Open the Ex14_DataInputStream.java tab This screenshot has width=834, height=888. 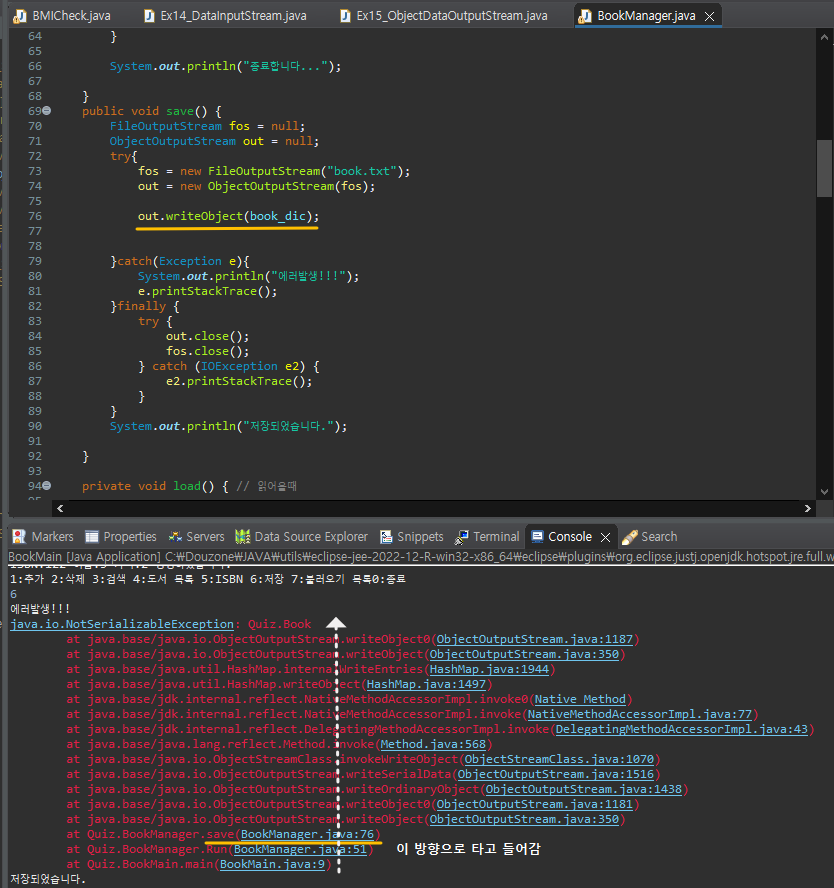[225, 15]
